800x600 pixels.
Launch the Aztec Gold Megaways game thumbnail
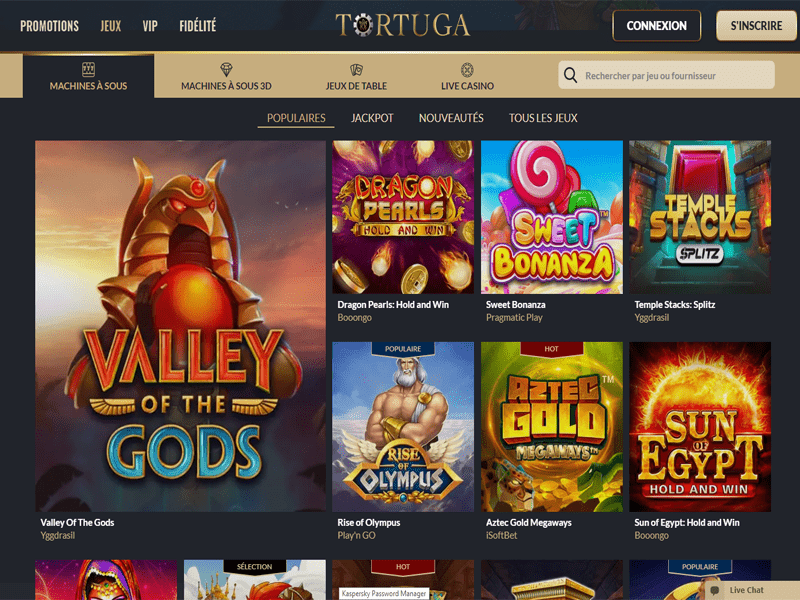(x=552, y=427)
